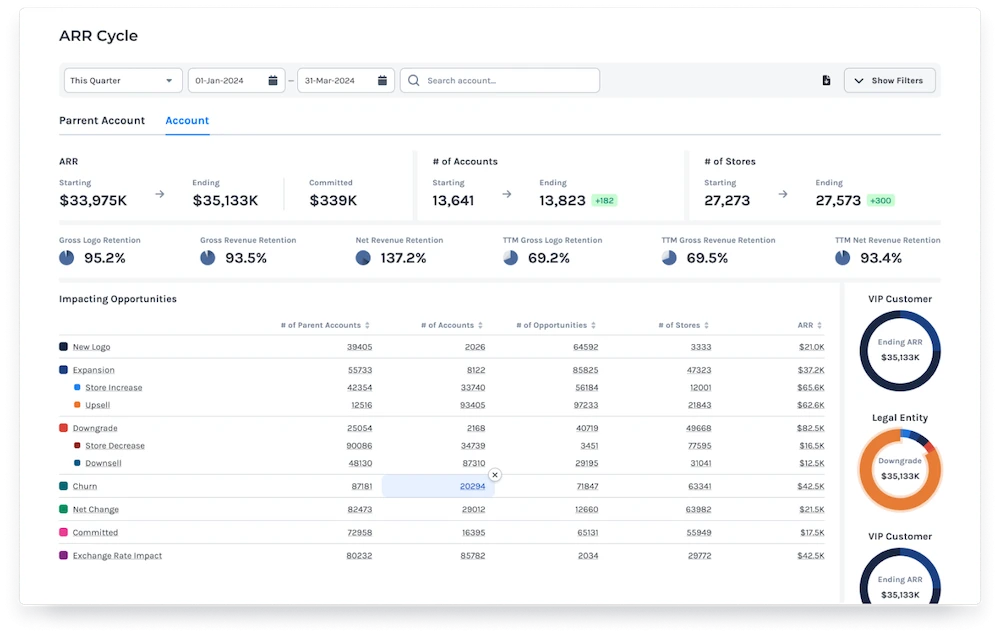Sort by # of Accounts column

(481, 325)
